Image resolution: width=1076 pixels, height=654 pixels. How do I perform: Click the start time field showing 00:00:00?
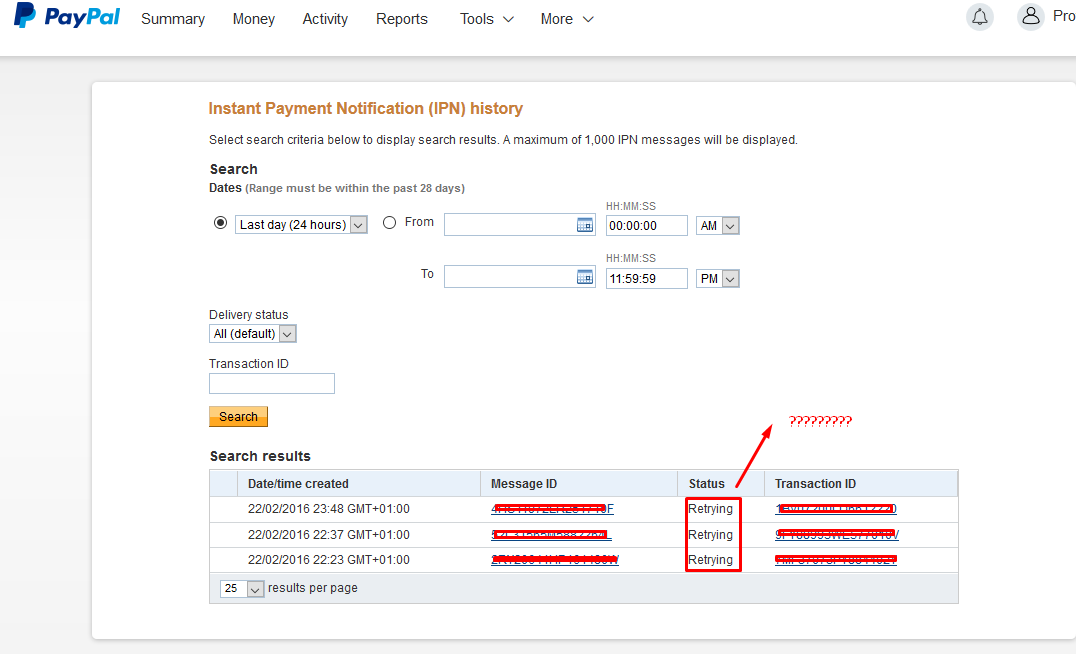(x=646, y=226)
